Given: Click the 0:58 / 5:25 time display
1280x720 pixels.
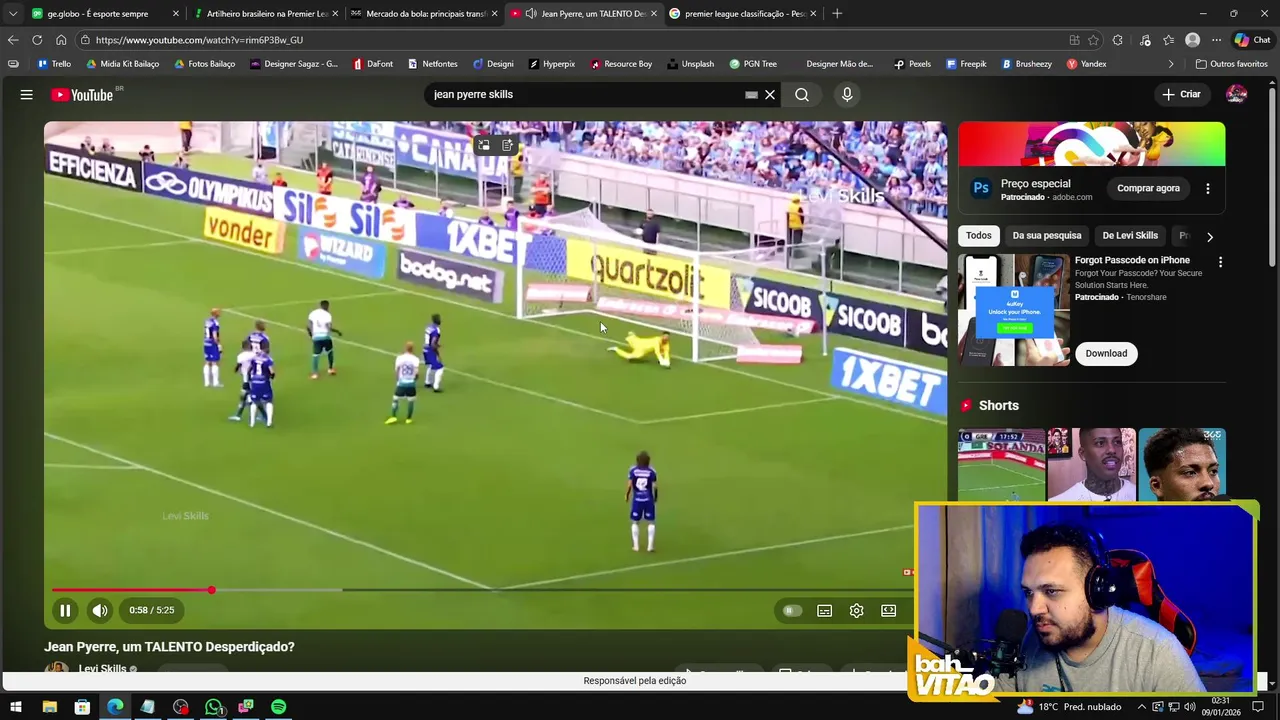Looking at the screenshot, I should click(152, 610).
